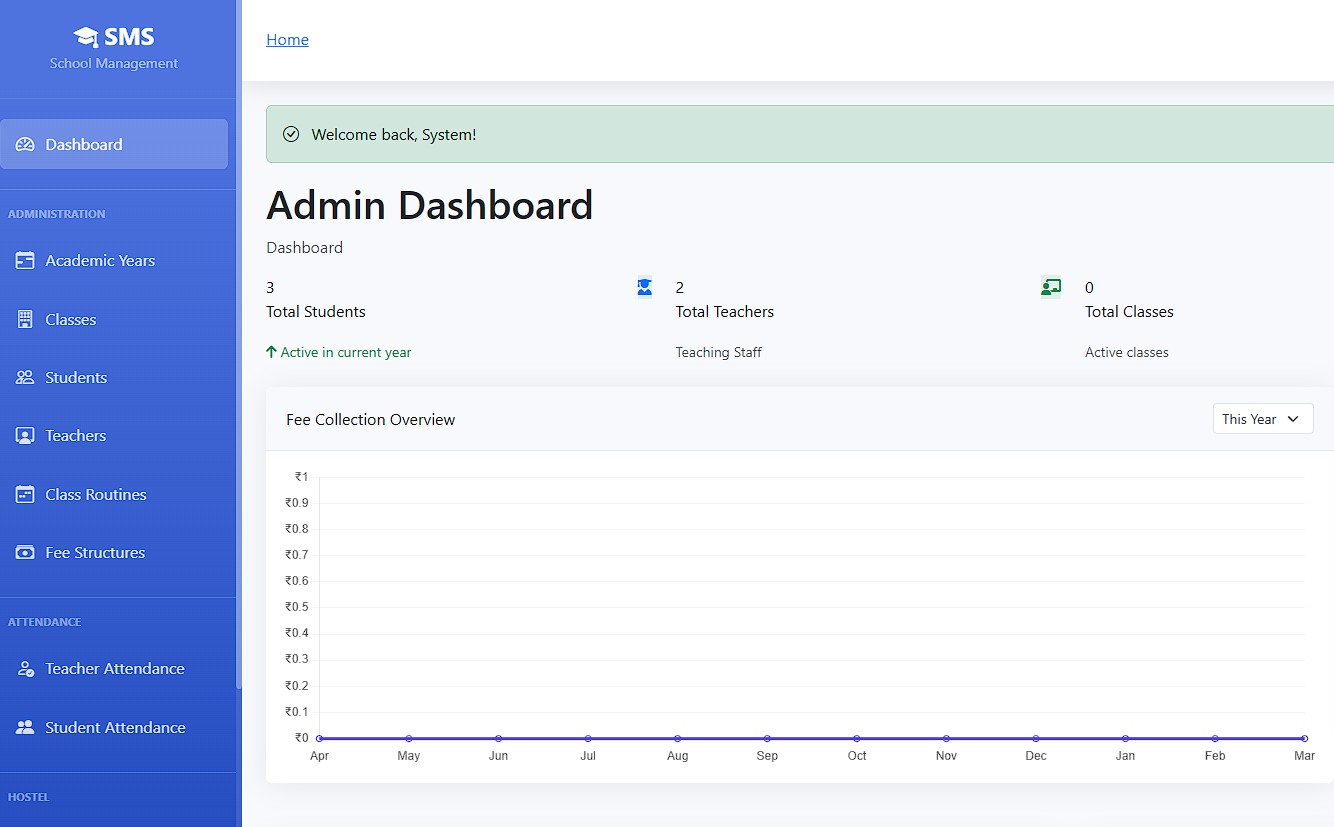Viewport: 1334px width, 827px height.
Task: Open Class Routines in the sidebar
Action: point(96,495)
